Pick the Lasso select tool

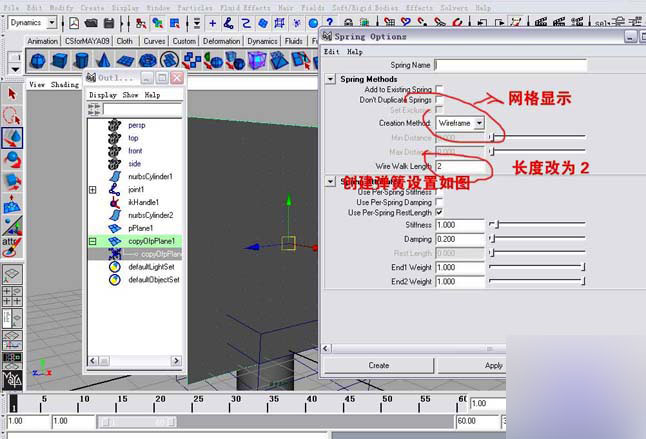tap(12, 116)
